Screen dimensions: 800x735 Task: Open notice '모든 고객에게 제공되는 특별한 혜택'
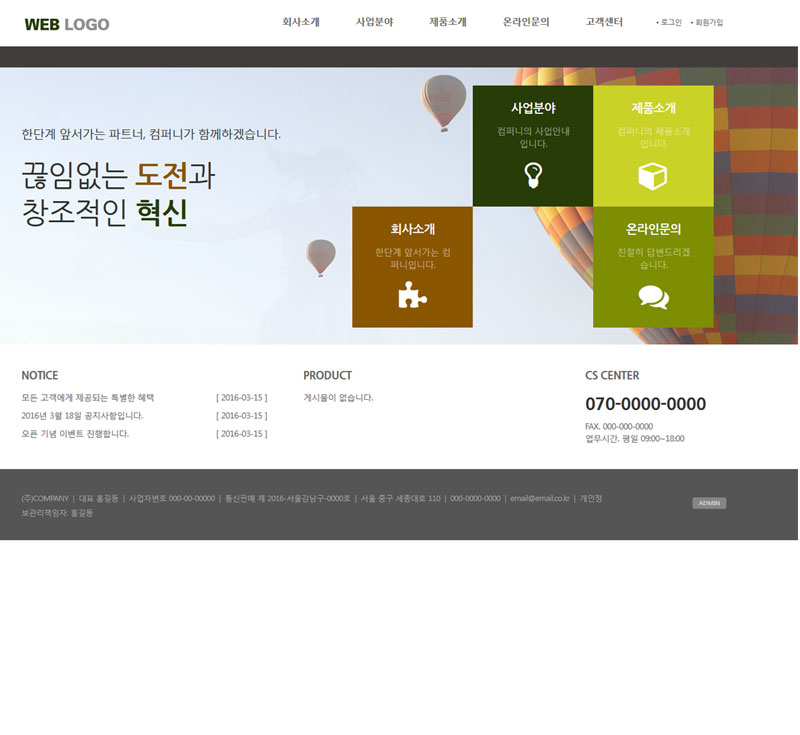pos(88,397)
